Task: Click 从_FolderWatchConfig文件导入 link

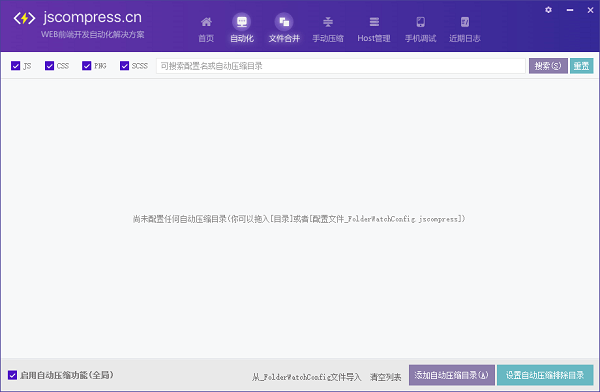Action: pyautogui.click(x=306, y=377)
